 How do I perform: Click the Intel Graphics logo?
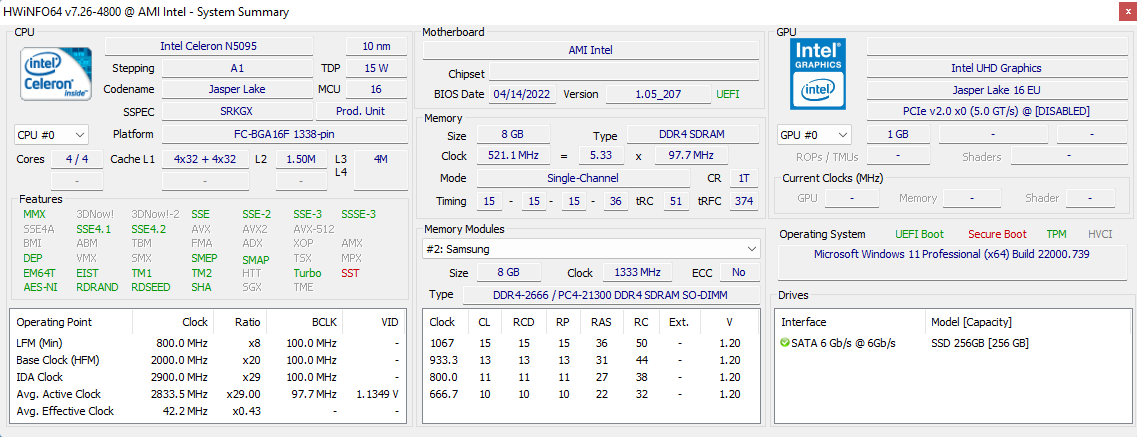[819, 72]
